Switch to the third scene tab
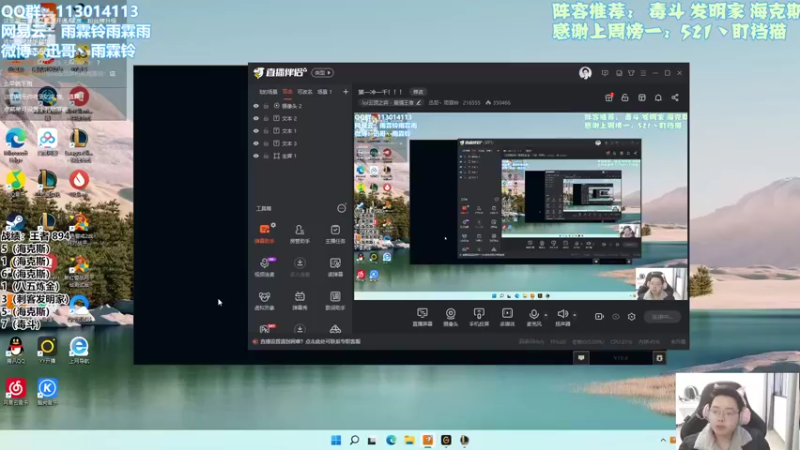The width and height of the screenshot is (800, 450). click(305, 92)
